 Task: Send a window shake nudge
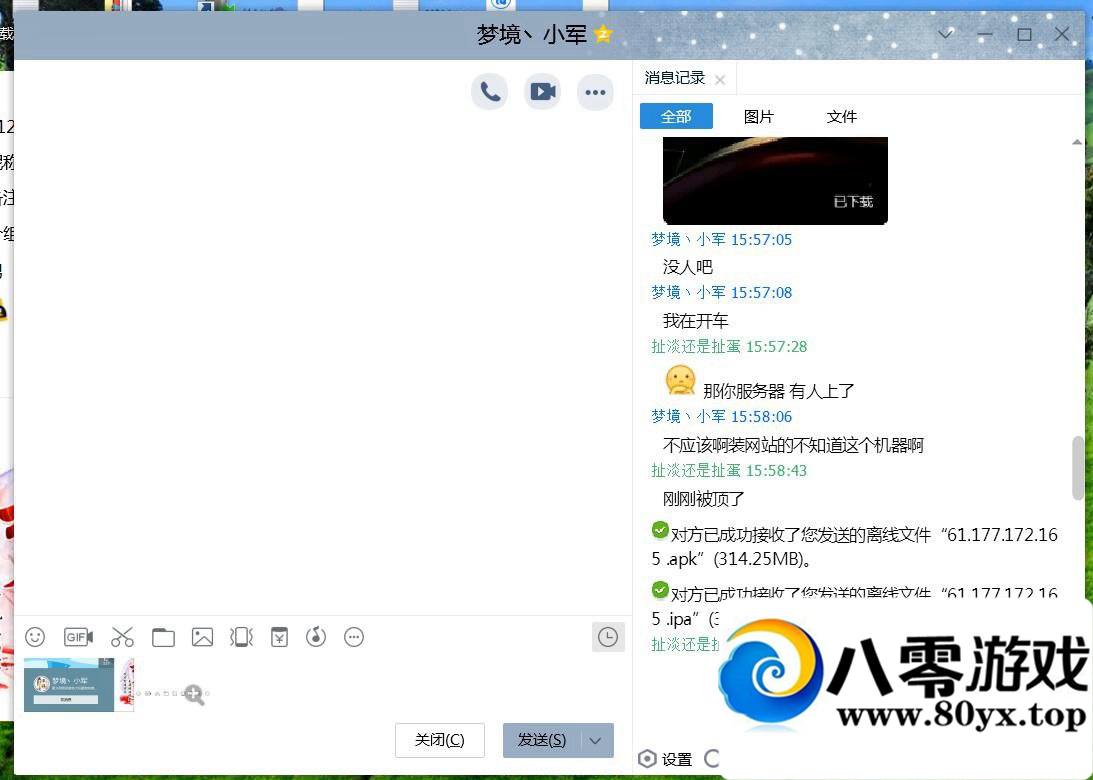[241, 637]
